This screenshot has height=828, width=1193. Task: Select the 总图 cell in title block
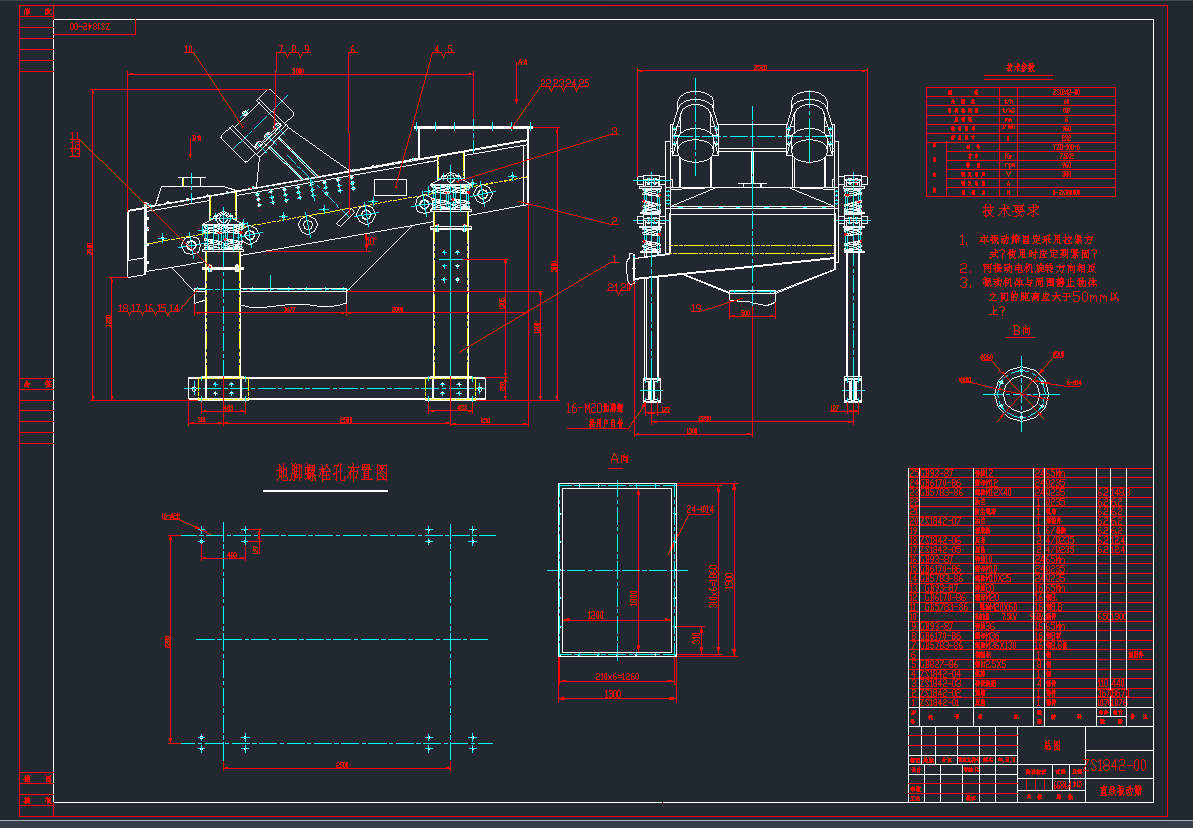pyautogui.click(x=1051, y=745)
